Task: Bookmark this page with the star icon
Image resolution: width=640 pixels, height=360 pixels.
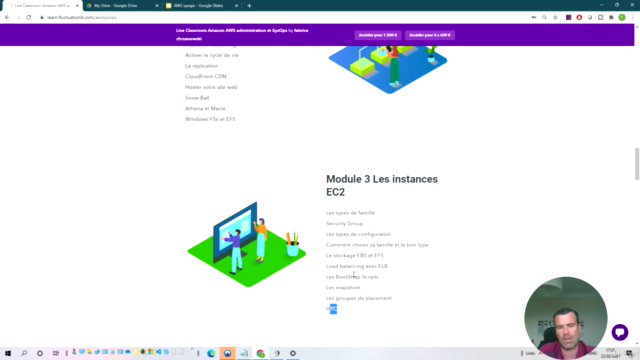Action: pos(555,18)
